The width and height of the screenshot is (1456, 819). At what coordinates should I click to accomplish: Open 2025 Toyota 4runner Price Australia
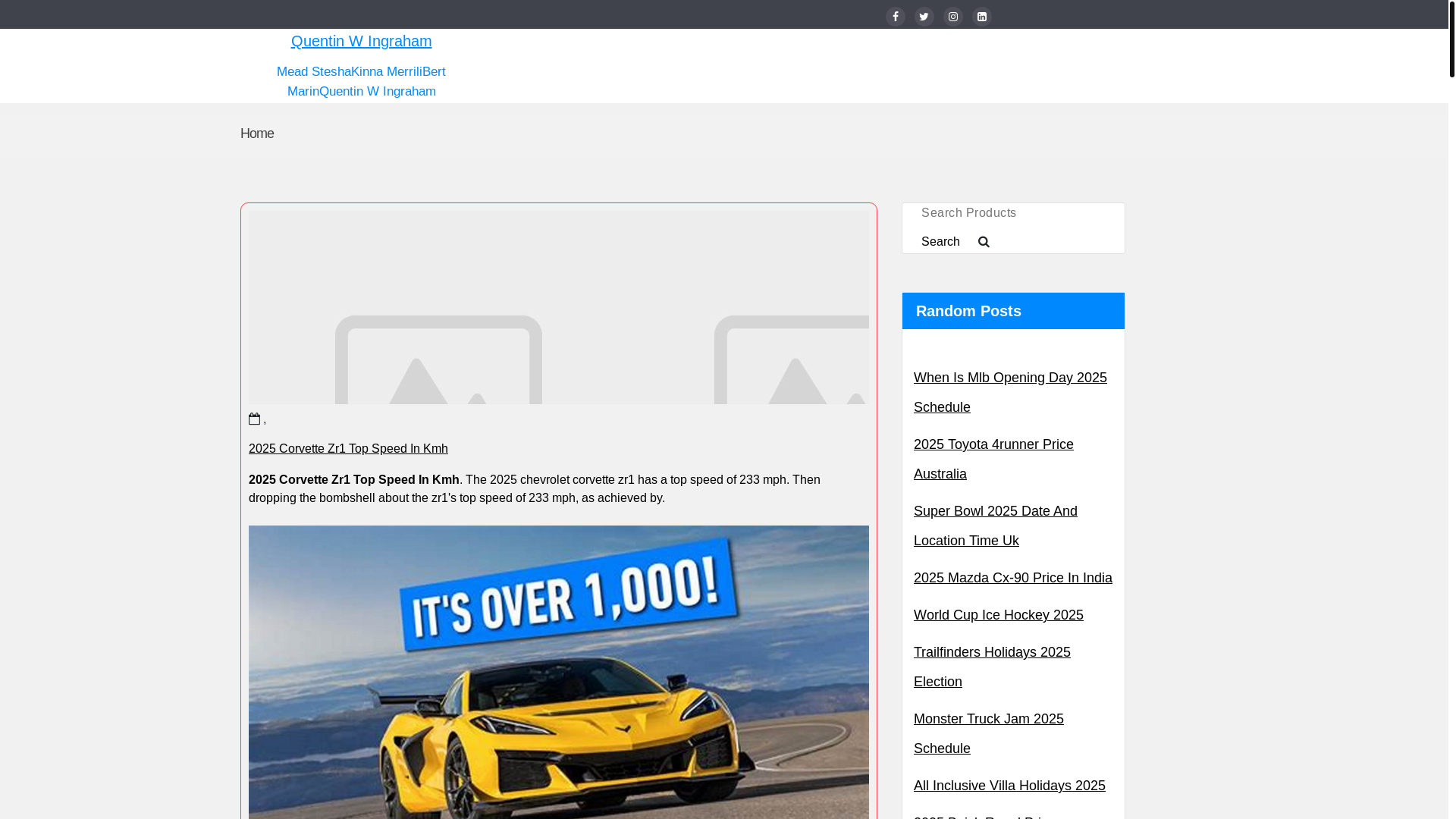[x=993, y=460]
